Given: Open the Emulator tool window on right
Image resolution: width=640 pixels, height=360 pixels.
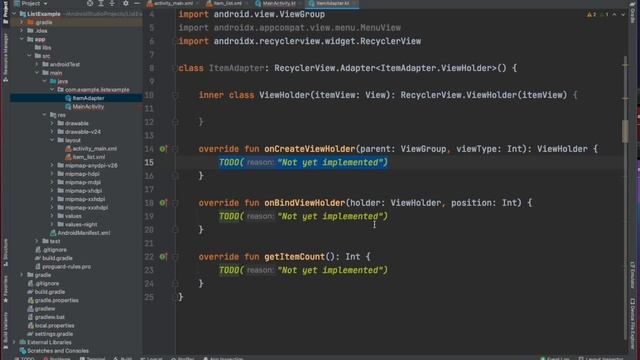Looking at the screenshot, I should click(633, 275).
